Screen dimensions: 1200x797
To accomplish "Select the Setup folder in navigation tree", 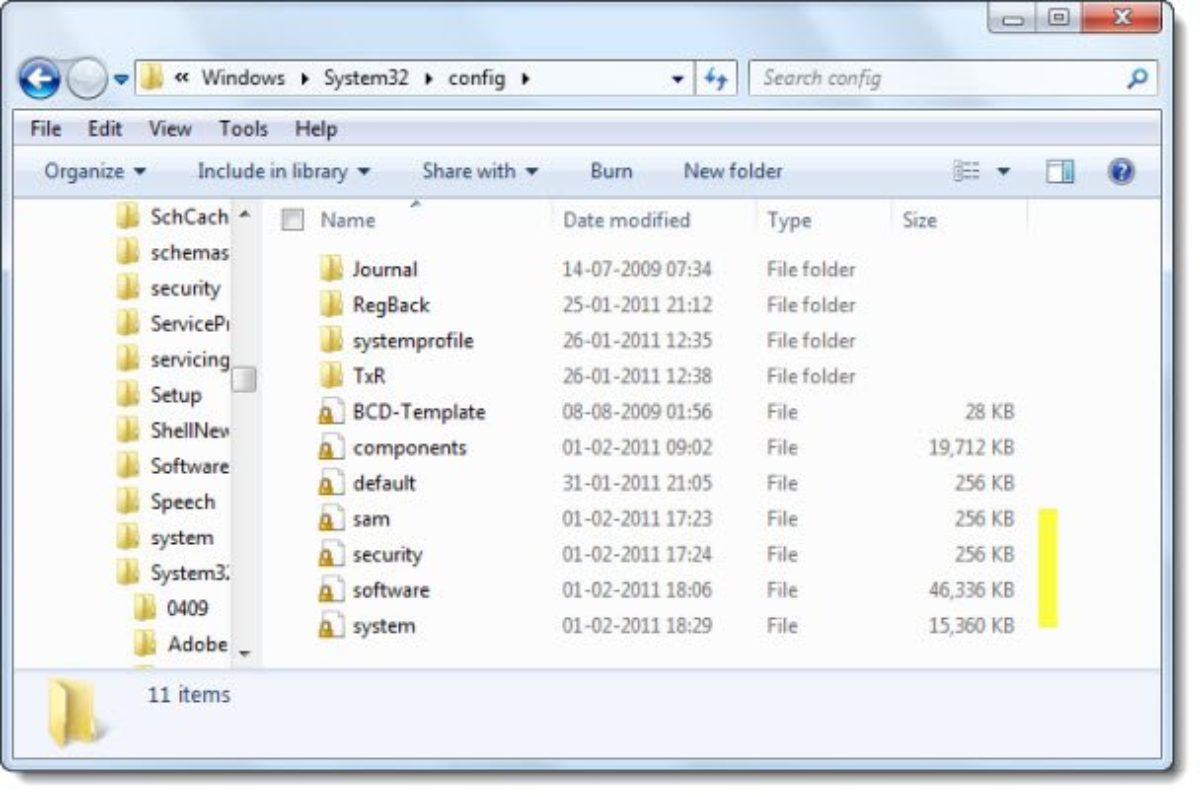I will 160,395.
